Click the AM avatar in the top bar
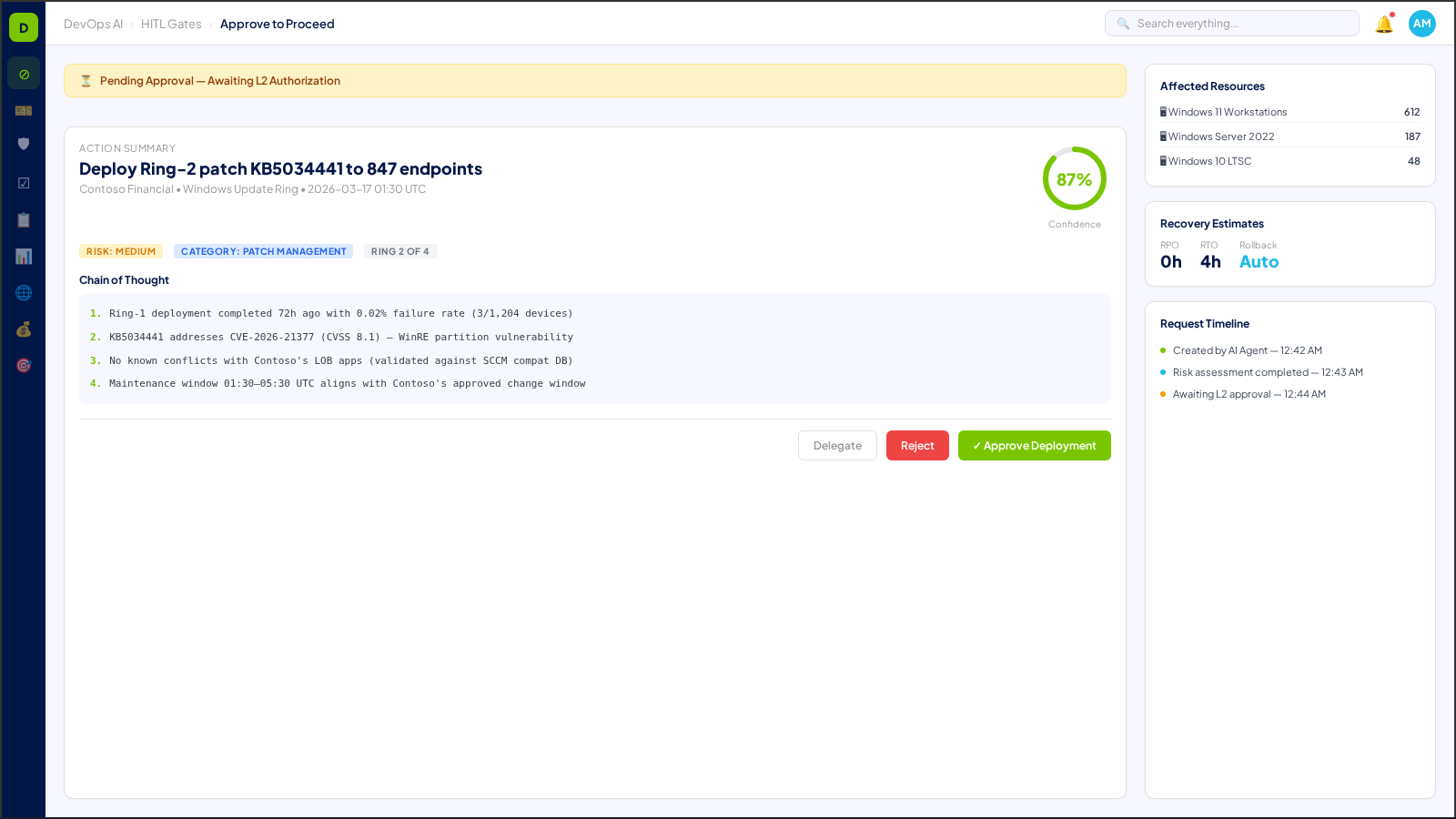The image size is (1456, 819). [x=1421, y=24]
